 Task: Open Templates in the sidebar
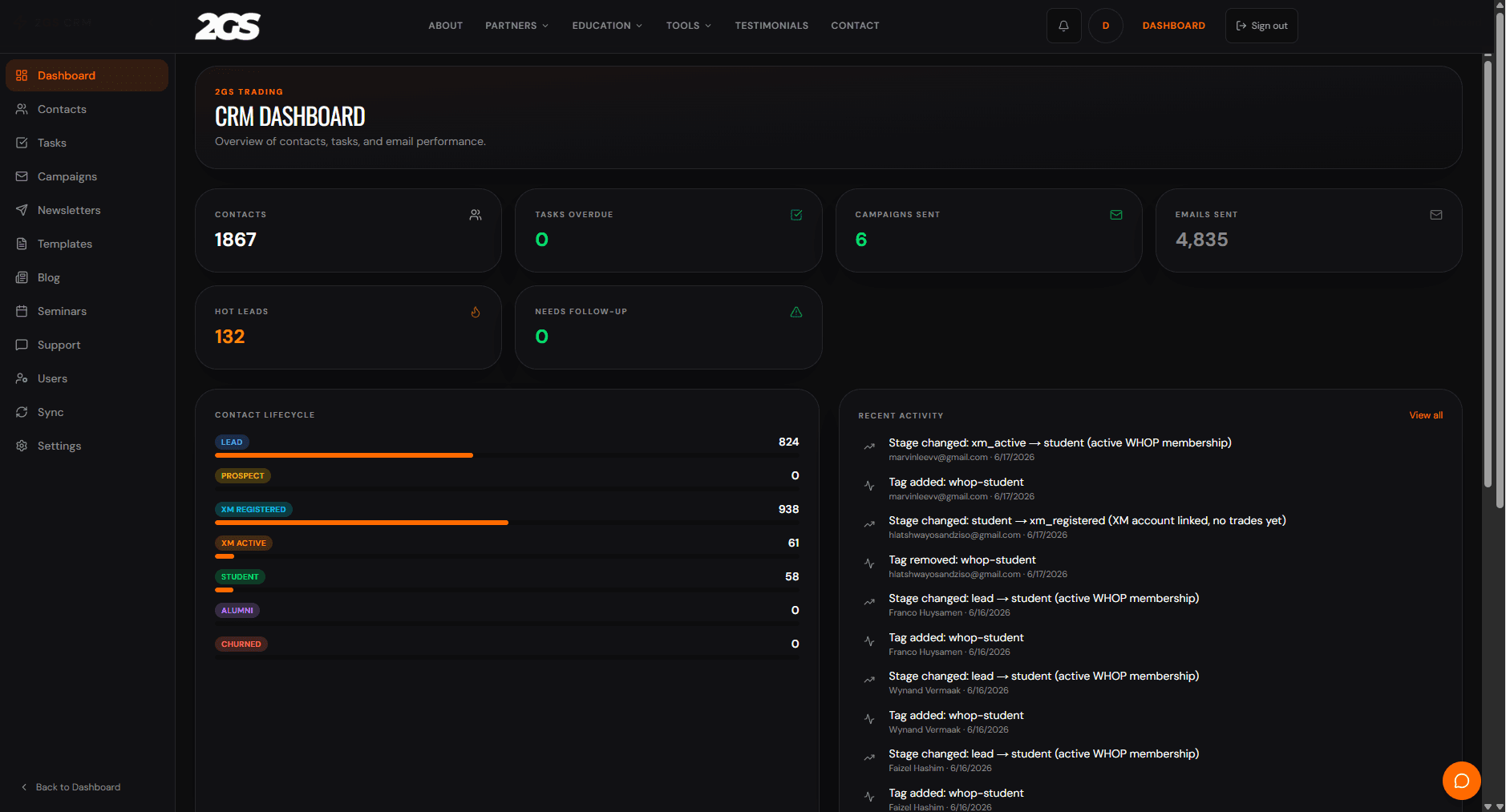tap(87, 244)
